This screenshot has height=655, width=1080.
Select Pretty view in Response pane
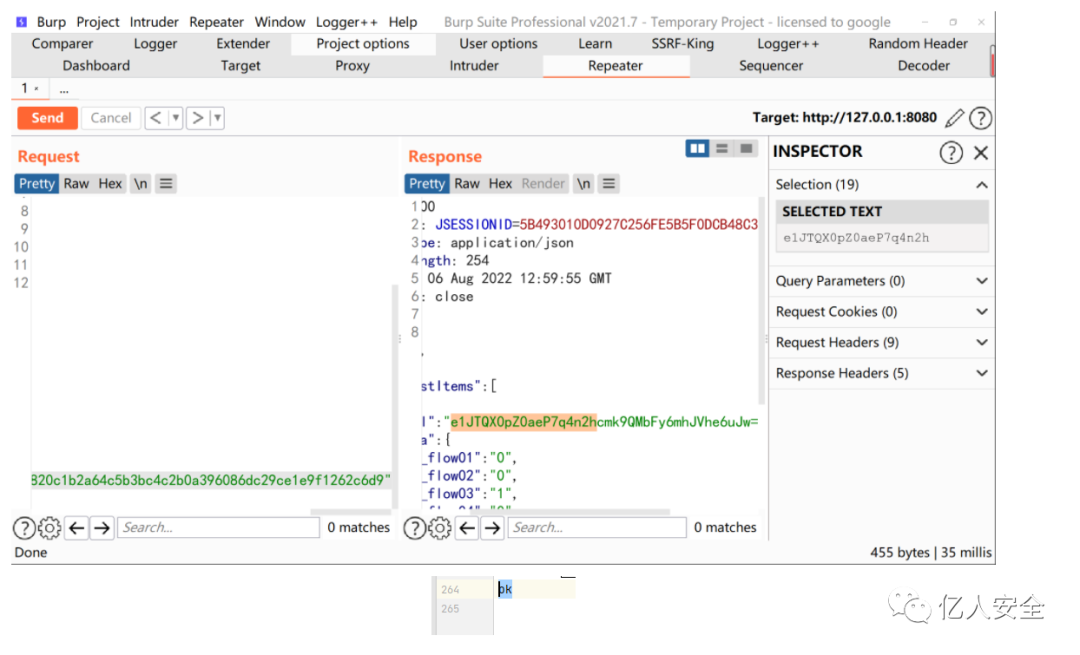(427, 184)
